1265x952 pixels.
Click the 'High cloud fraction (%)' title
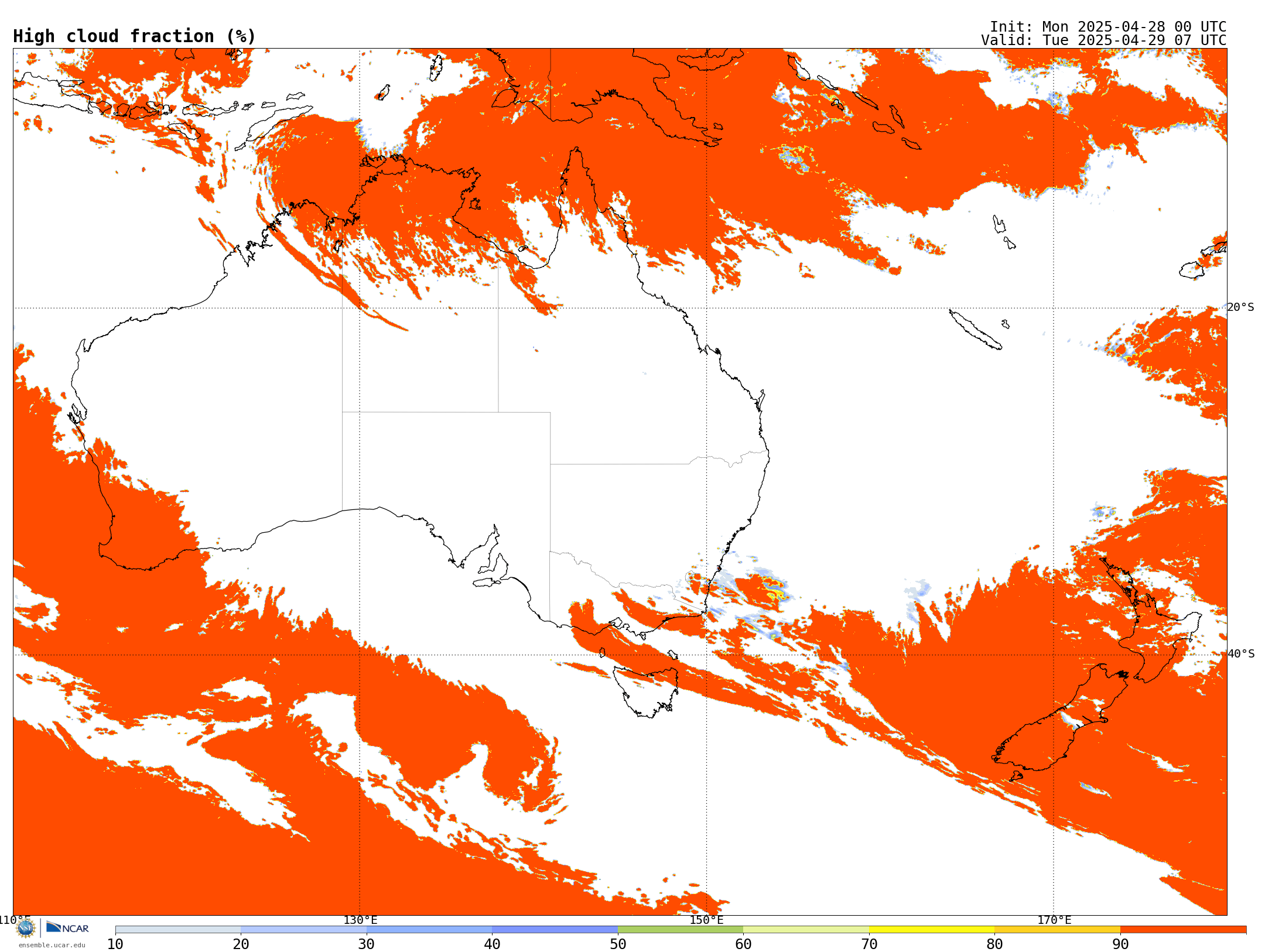135,36
